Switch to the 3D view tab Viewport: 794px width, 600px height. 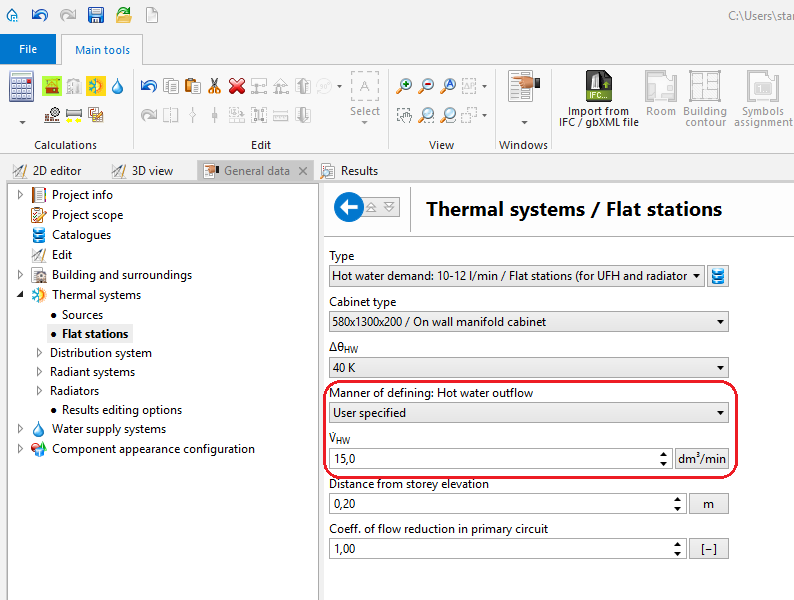click(x=151, y=171)
